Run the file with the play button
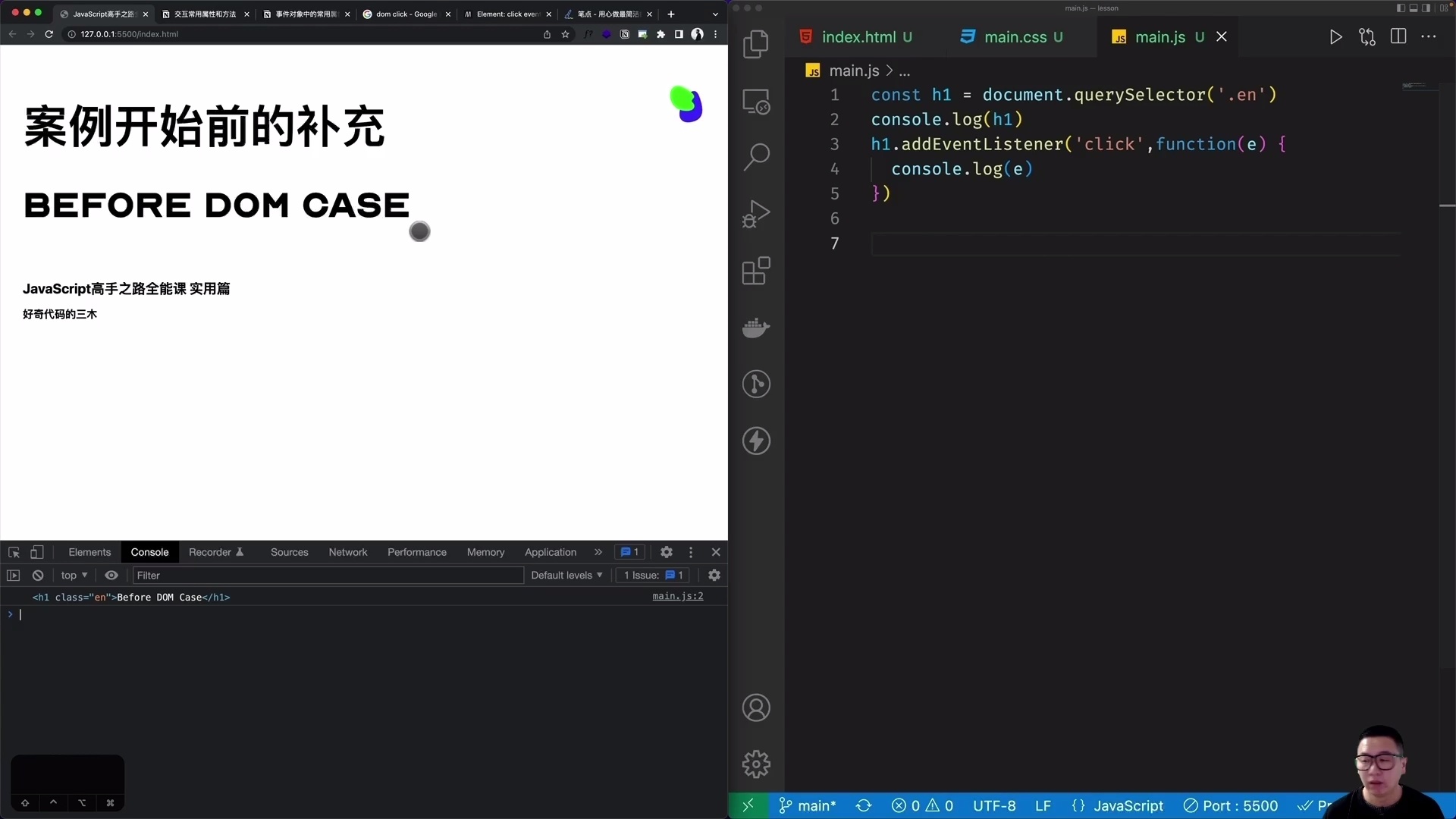1456x819 pixels. click(x=1336, y=36)
